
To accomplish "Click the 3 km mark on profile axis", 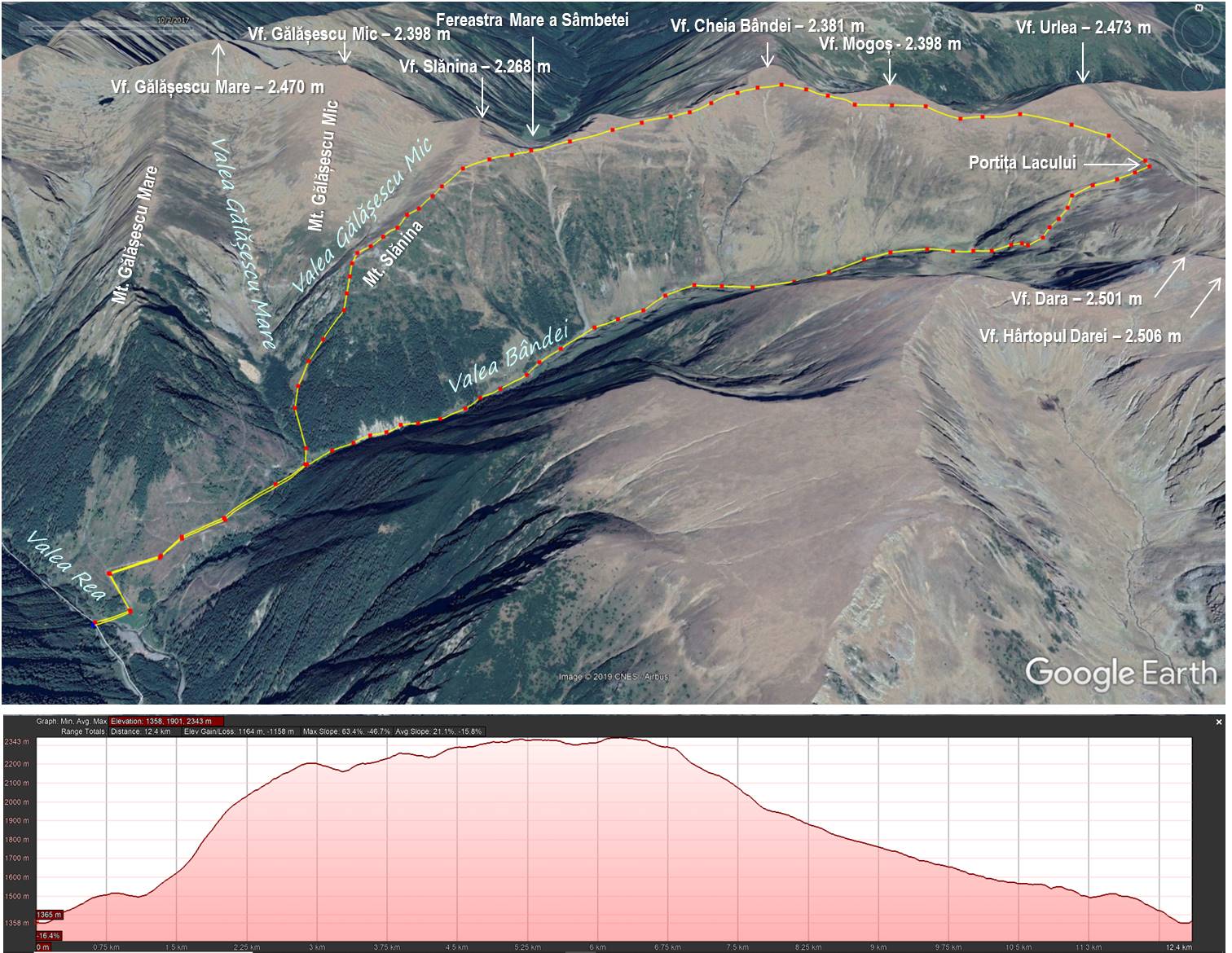I will 317,947.
